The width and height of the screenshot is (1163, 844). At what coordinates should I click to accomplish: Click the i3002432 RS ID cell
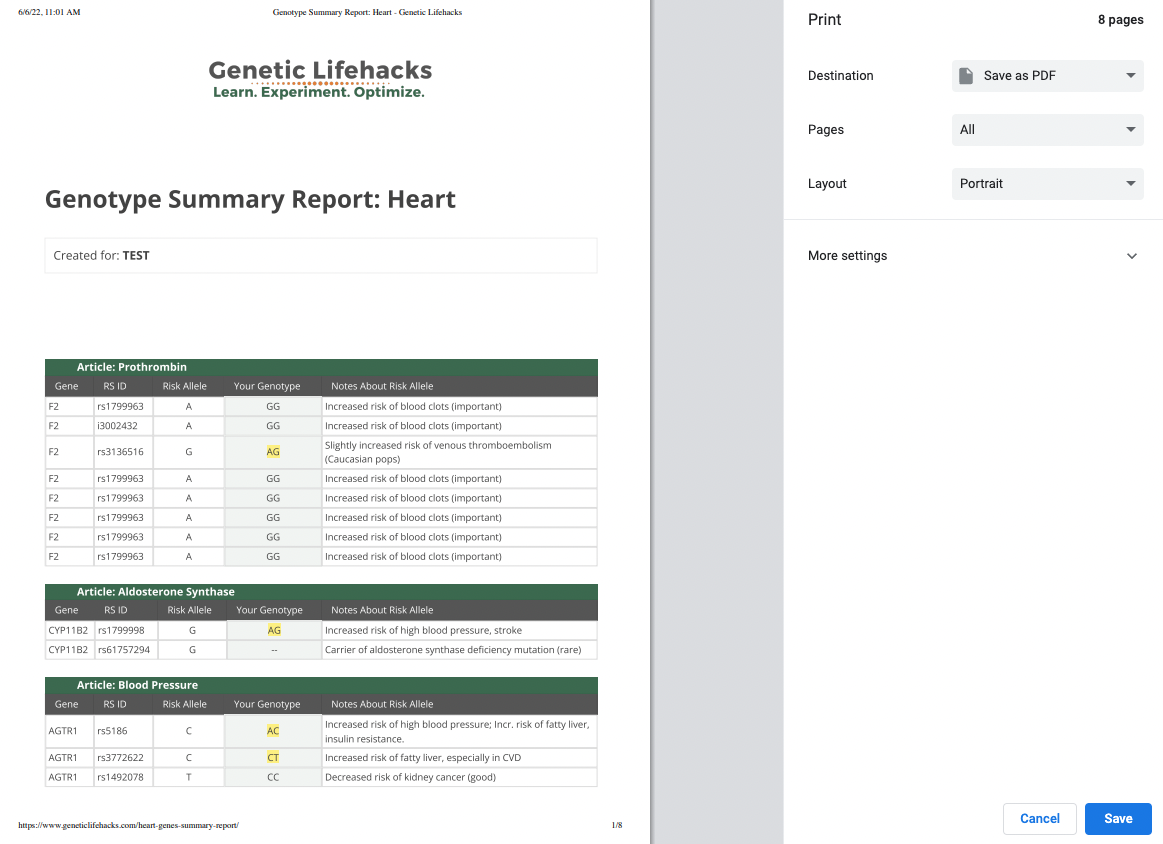123,426
